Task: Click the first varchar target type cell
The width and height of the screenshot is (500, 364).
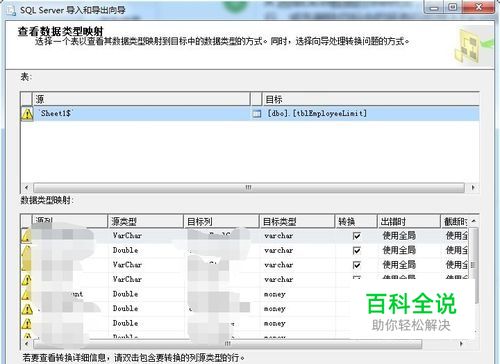Action: pyautogui.click(x=298, y=236)
